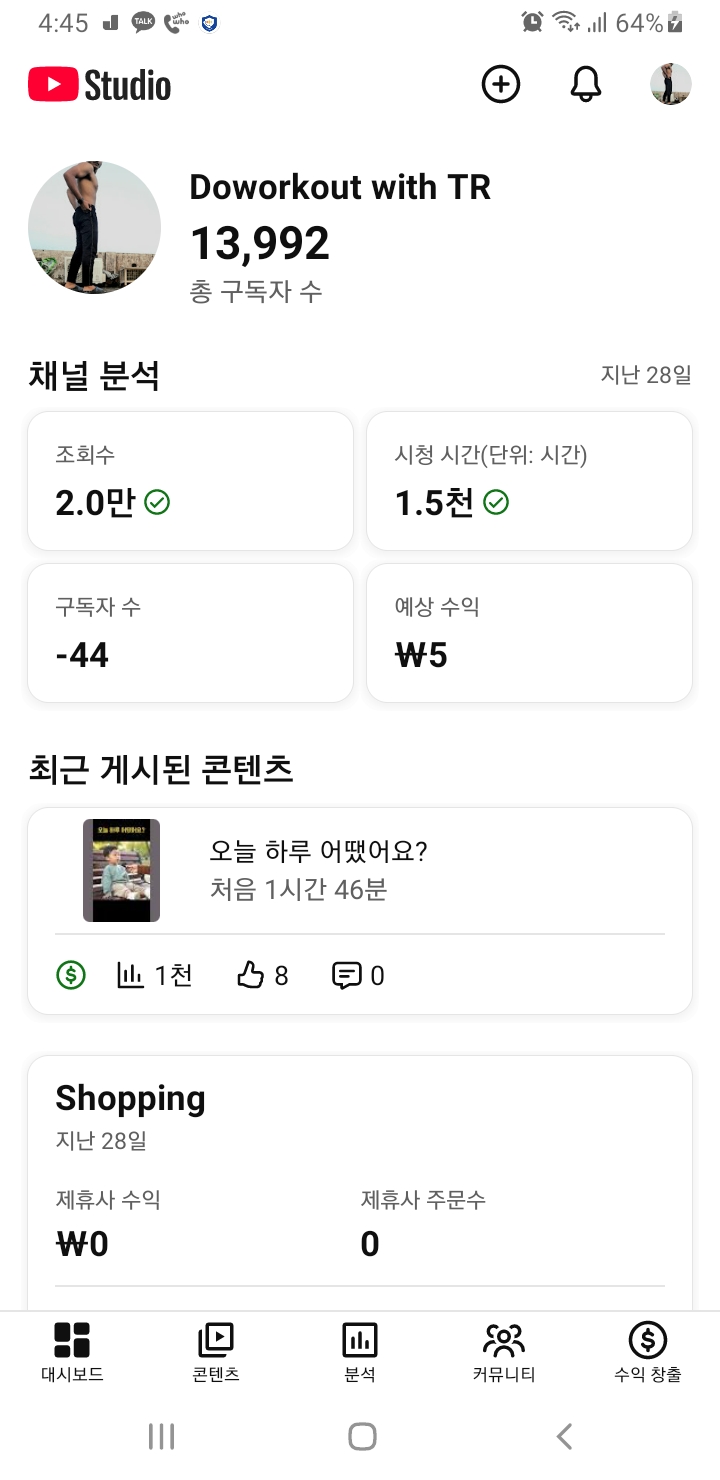Image resolution: width=720 pixels, height=1480 pixels.
Task: Open the 콘텐츠 tab
Action: [216, 1352]
